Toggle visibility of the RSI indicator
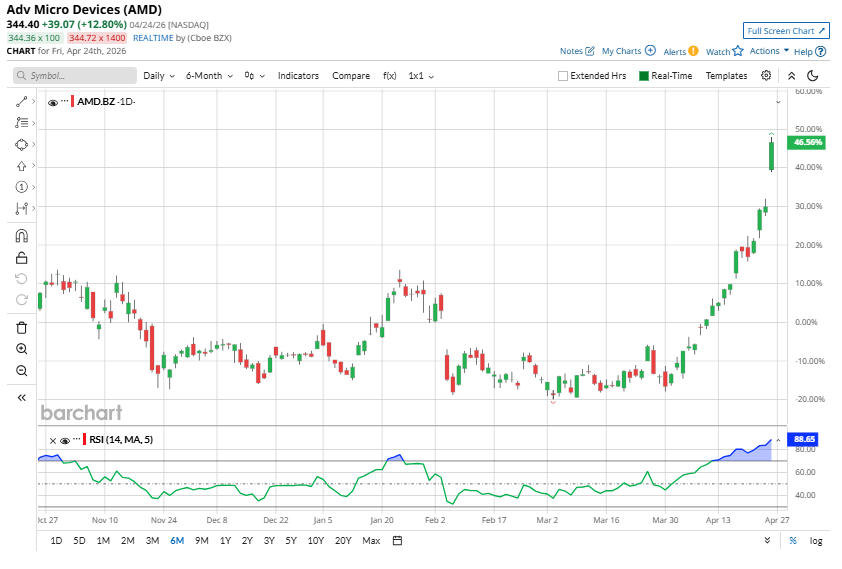This screenshot has width=842, height=569. (x=65, y=440)
